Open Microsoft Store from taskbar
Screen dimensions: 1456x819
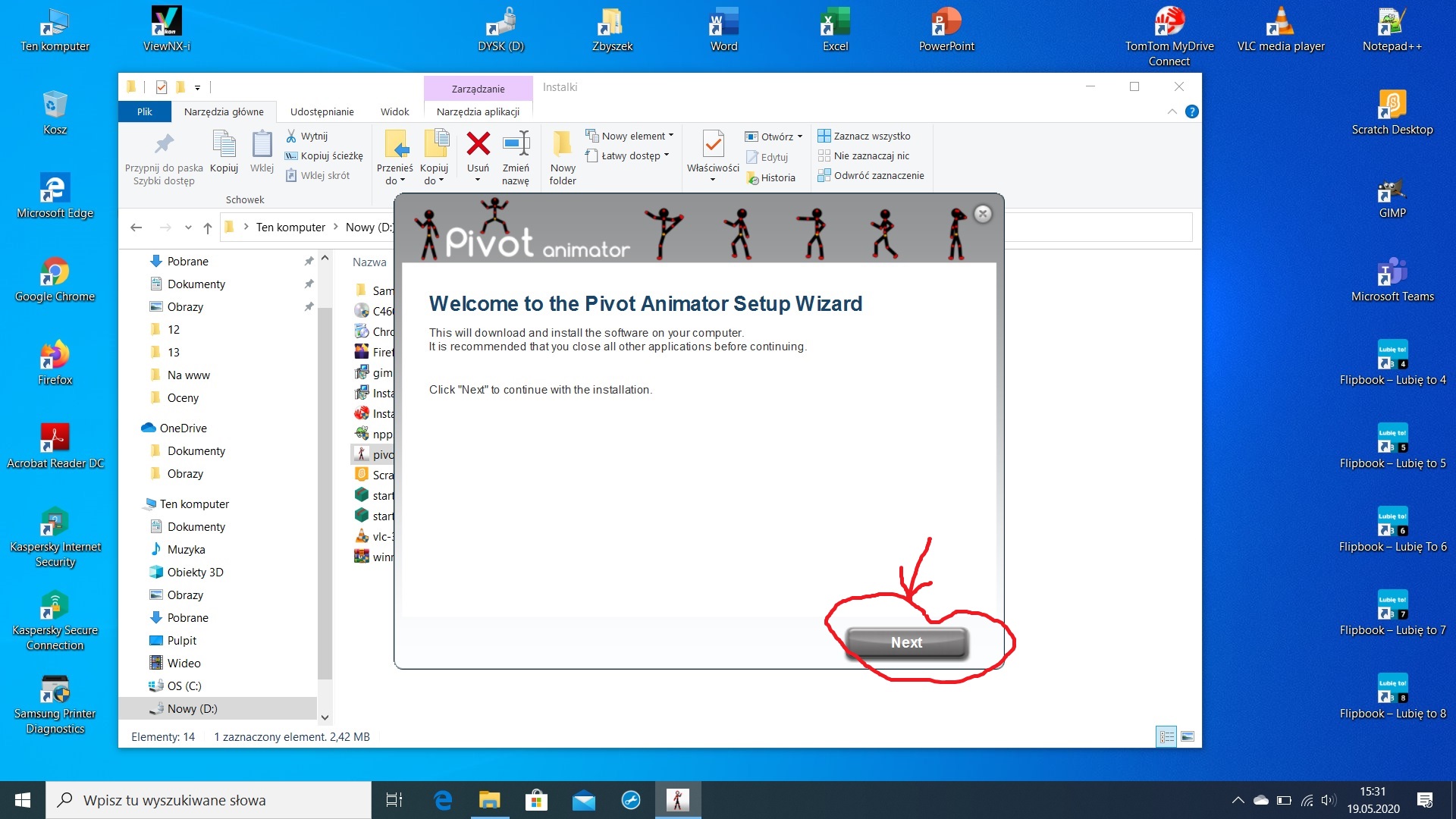pos(536,800)
